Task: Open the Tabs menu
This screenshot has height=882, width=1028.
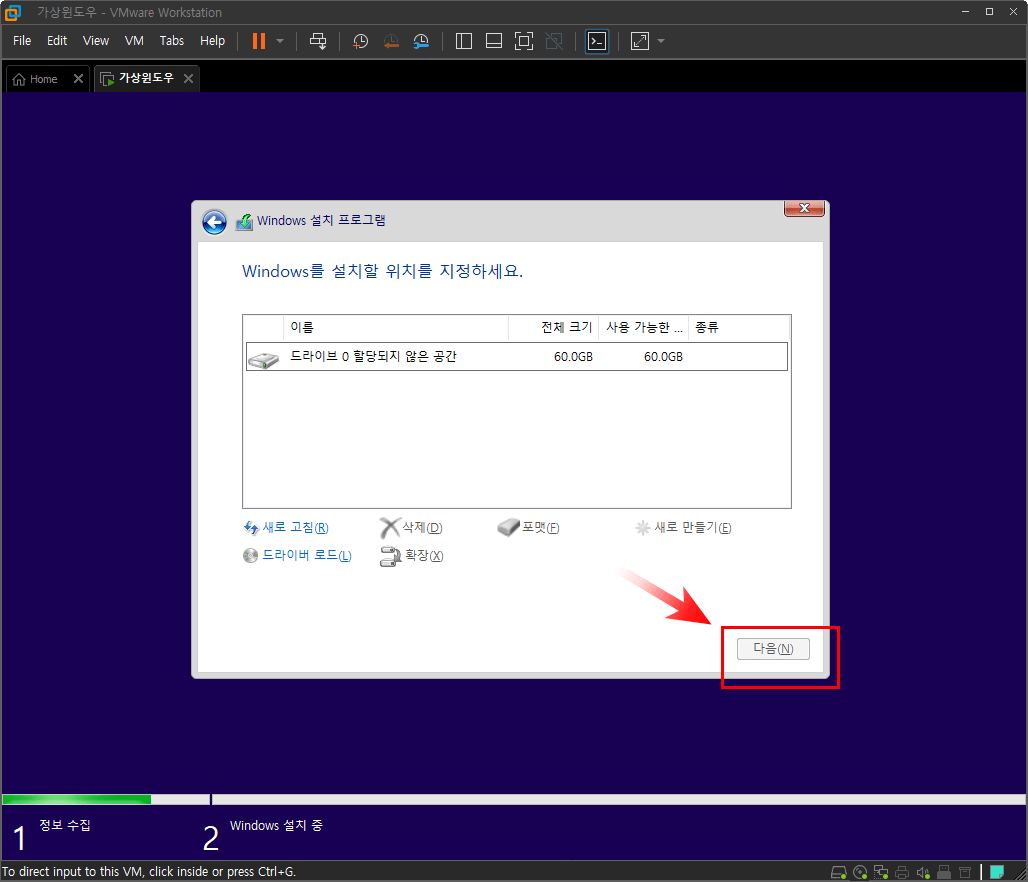Action: coord(172,41)
